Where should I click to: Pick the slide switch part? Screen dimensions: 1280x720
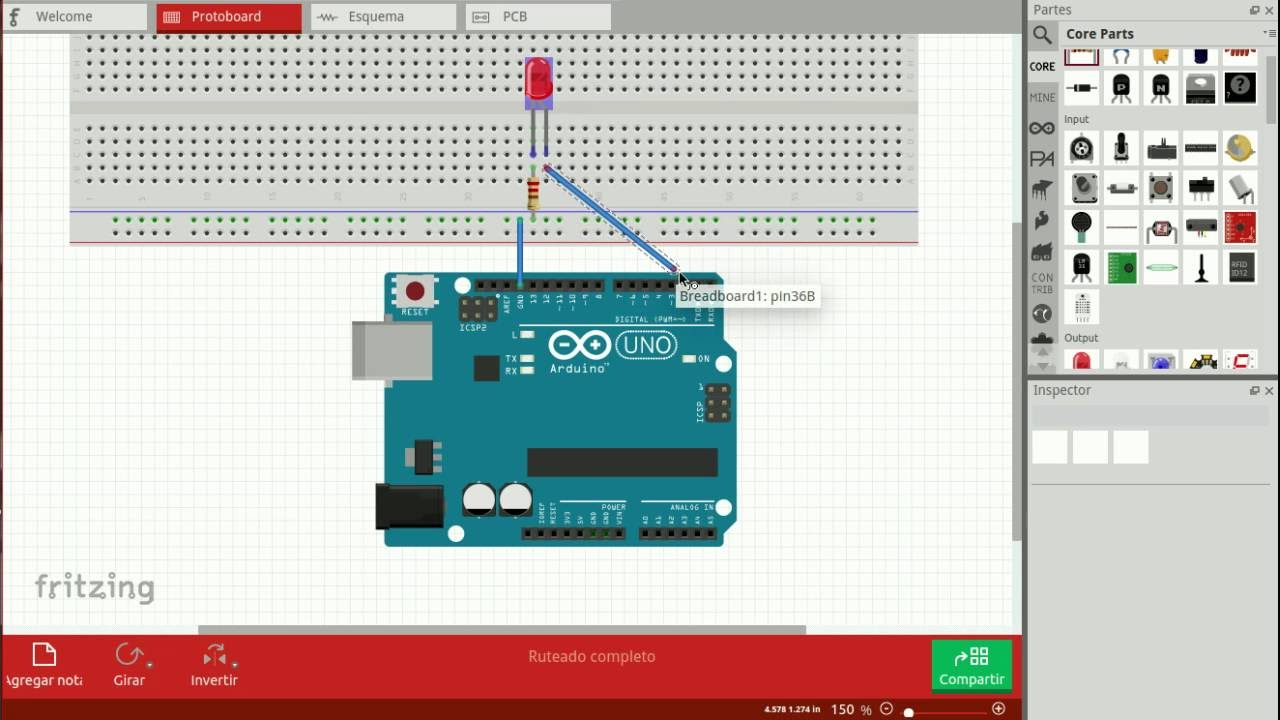(x=1200, y=187)
